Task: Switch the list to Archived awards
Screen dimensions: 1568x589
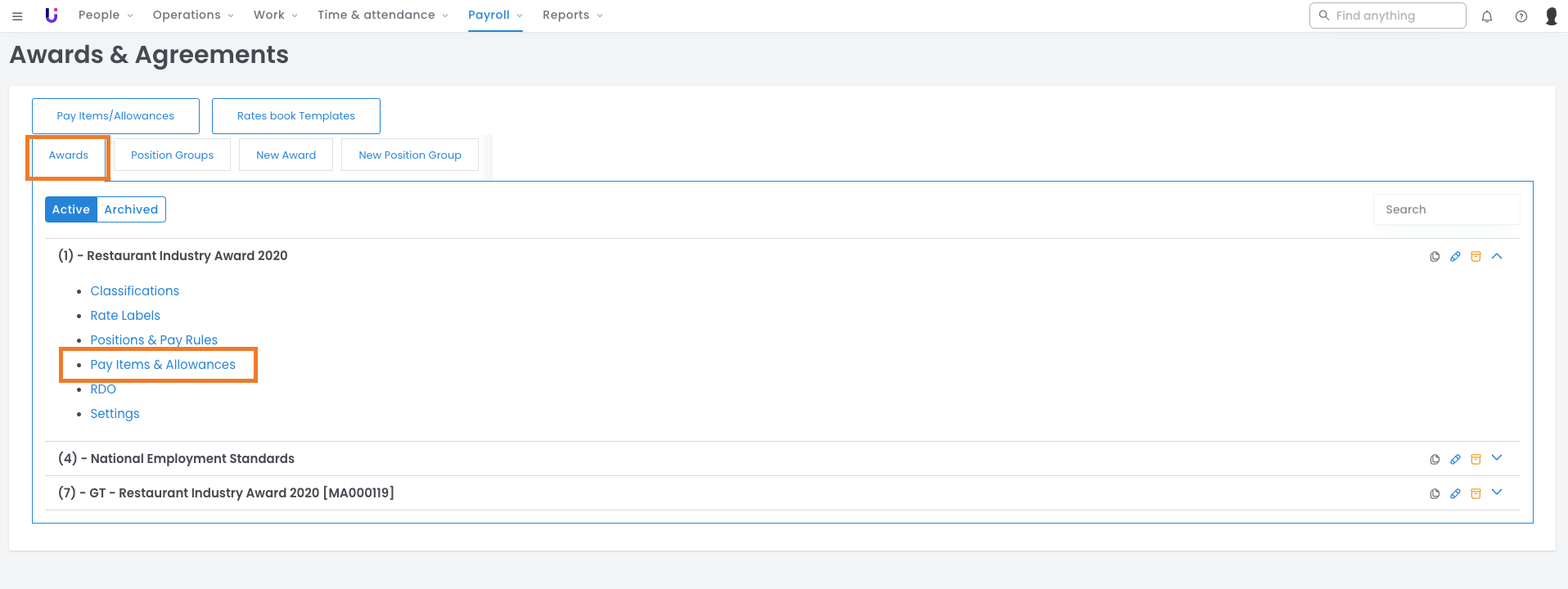Action: (131, 209)
